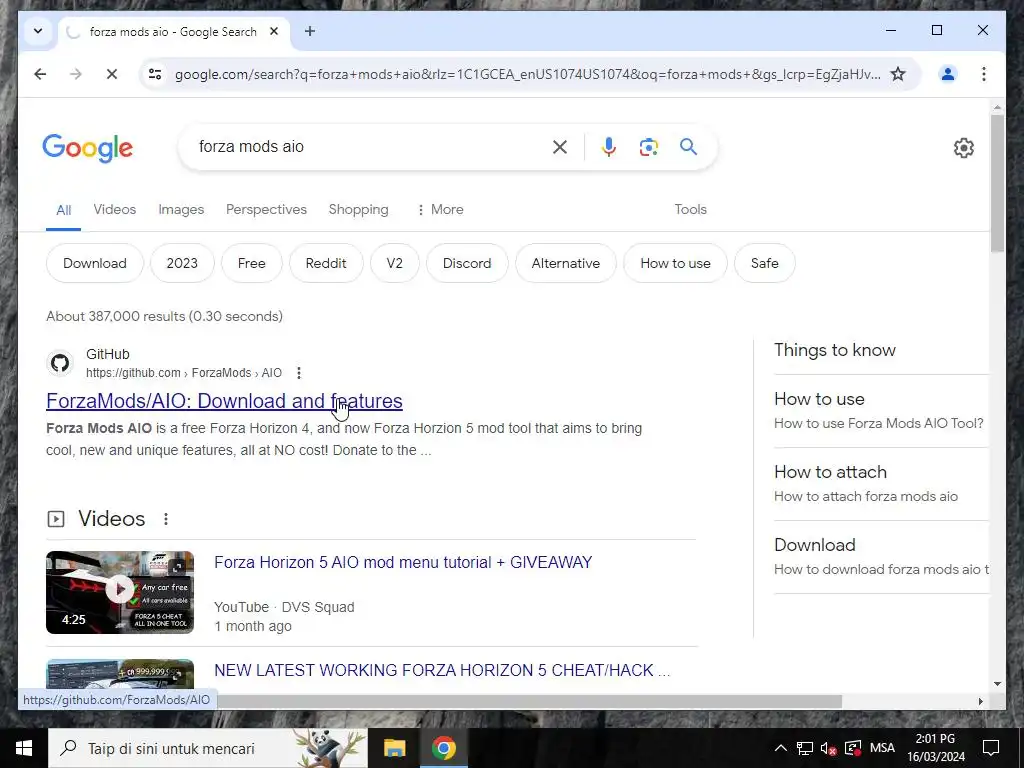
Task: Apply the Safe filter chip
Action: point(765,263)
